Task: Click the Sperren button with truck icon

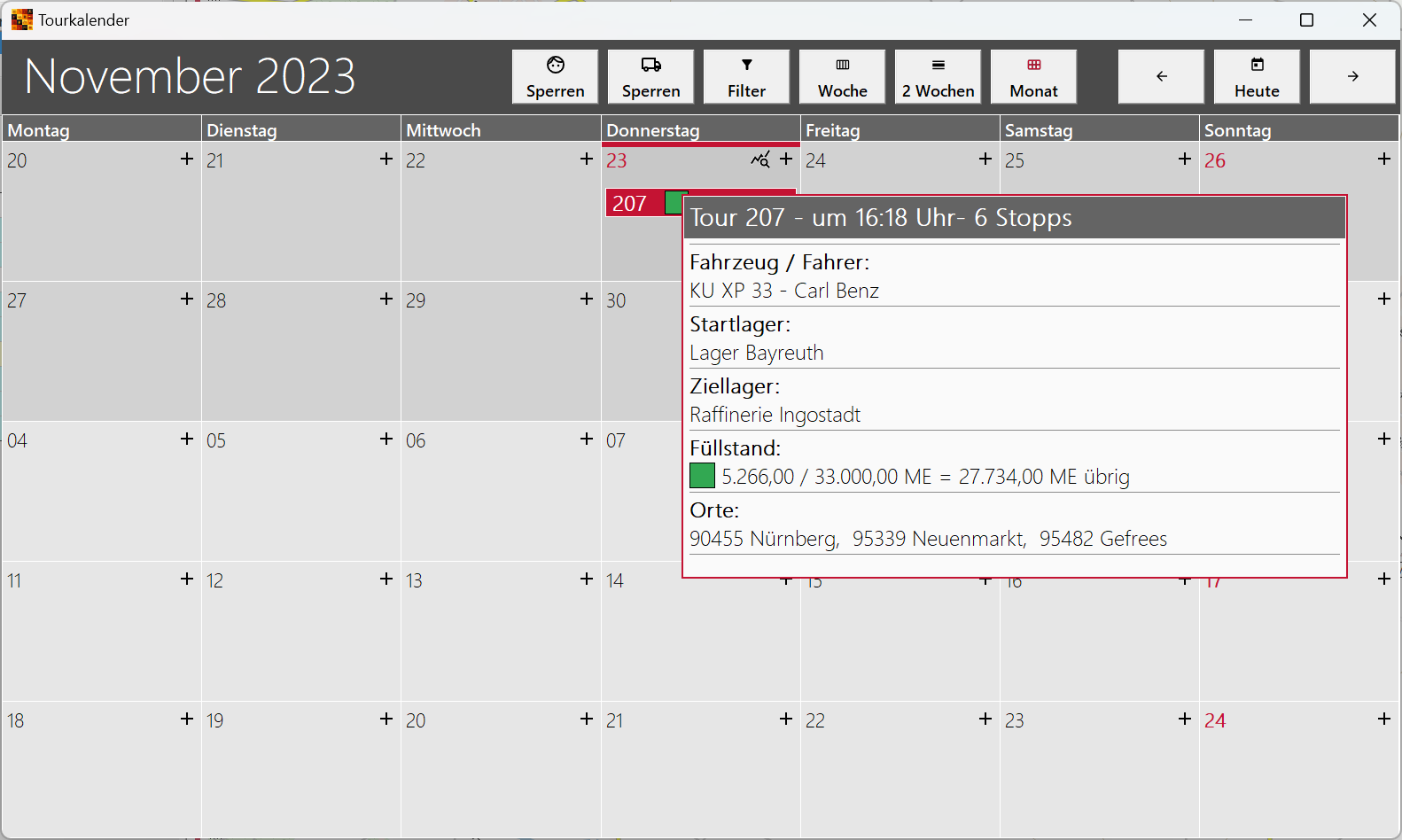Action: tap(650, 76)
